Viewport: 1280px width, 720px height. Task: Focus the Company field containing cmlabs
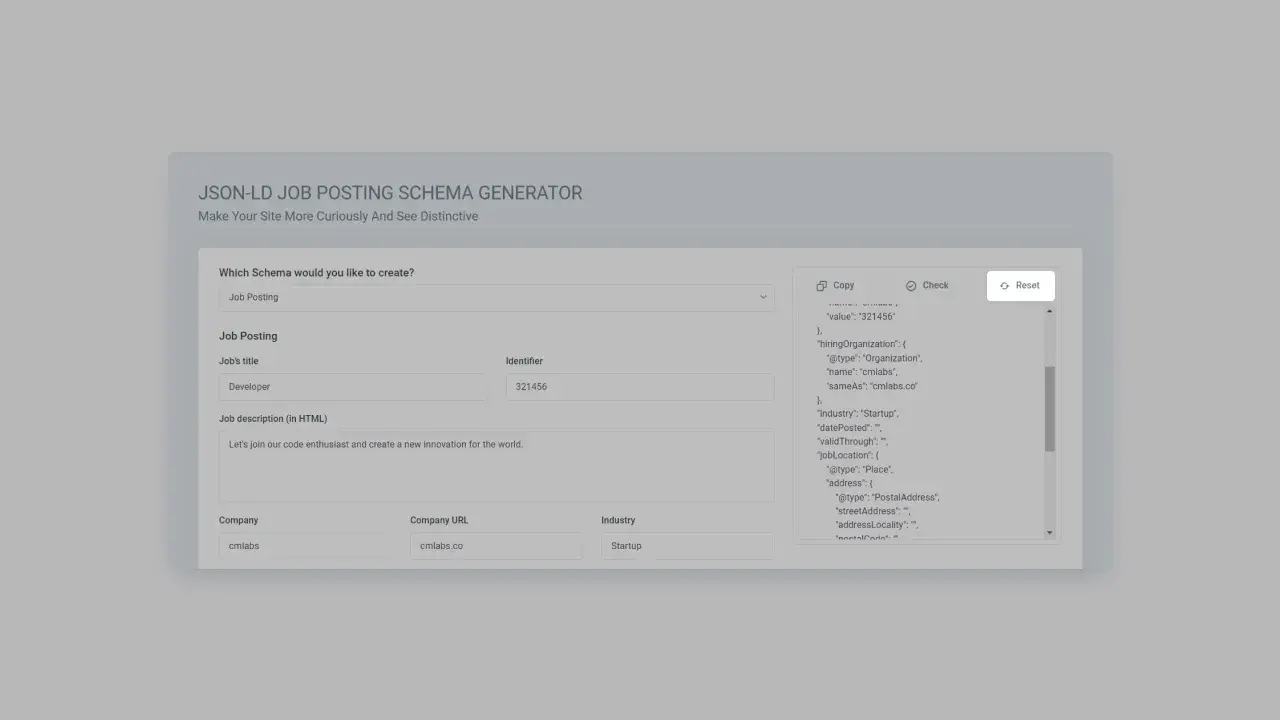pos(304,545)
